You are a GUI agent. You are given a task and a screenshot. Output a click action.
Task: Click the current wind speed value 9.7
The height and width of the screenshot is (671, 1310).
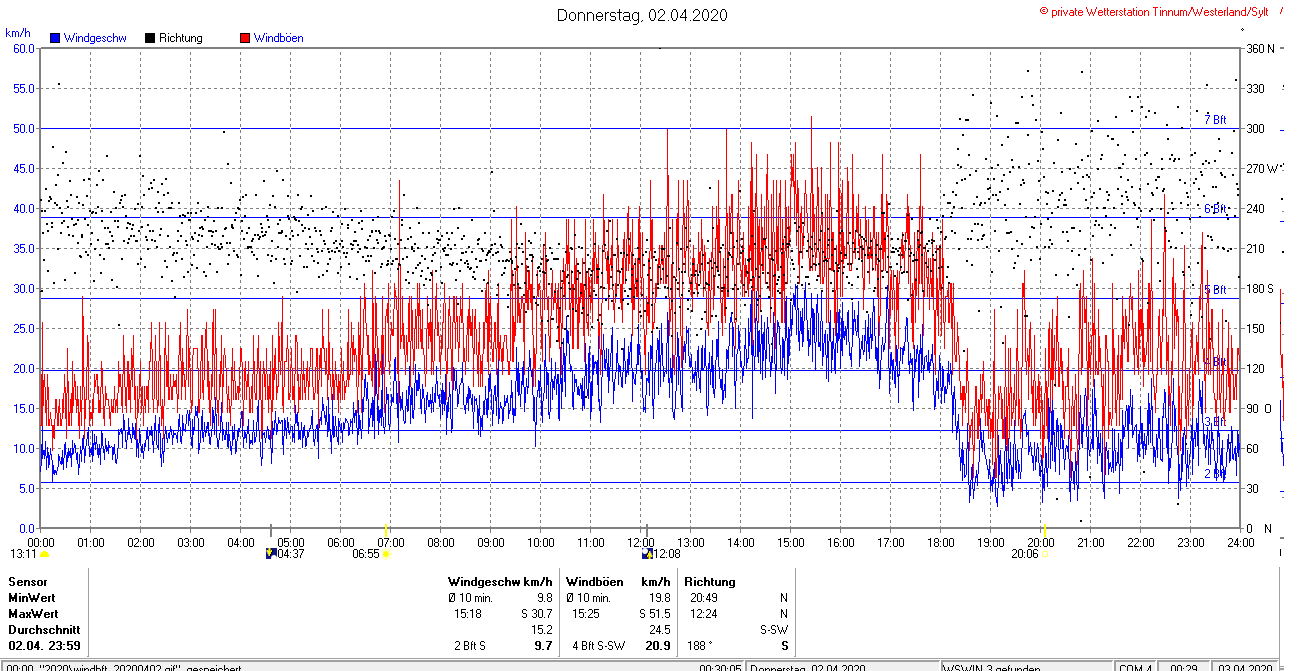click(x=544, y=646)
